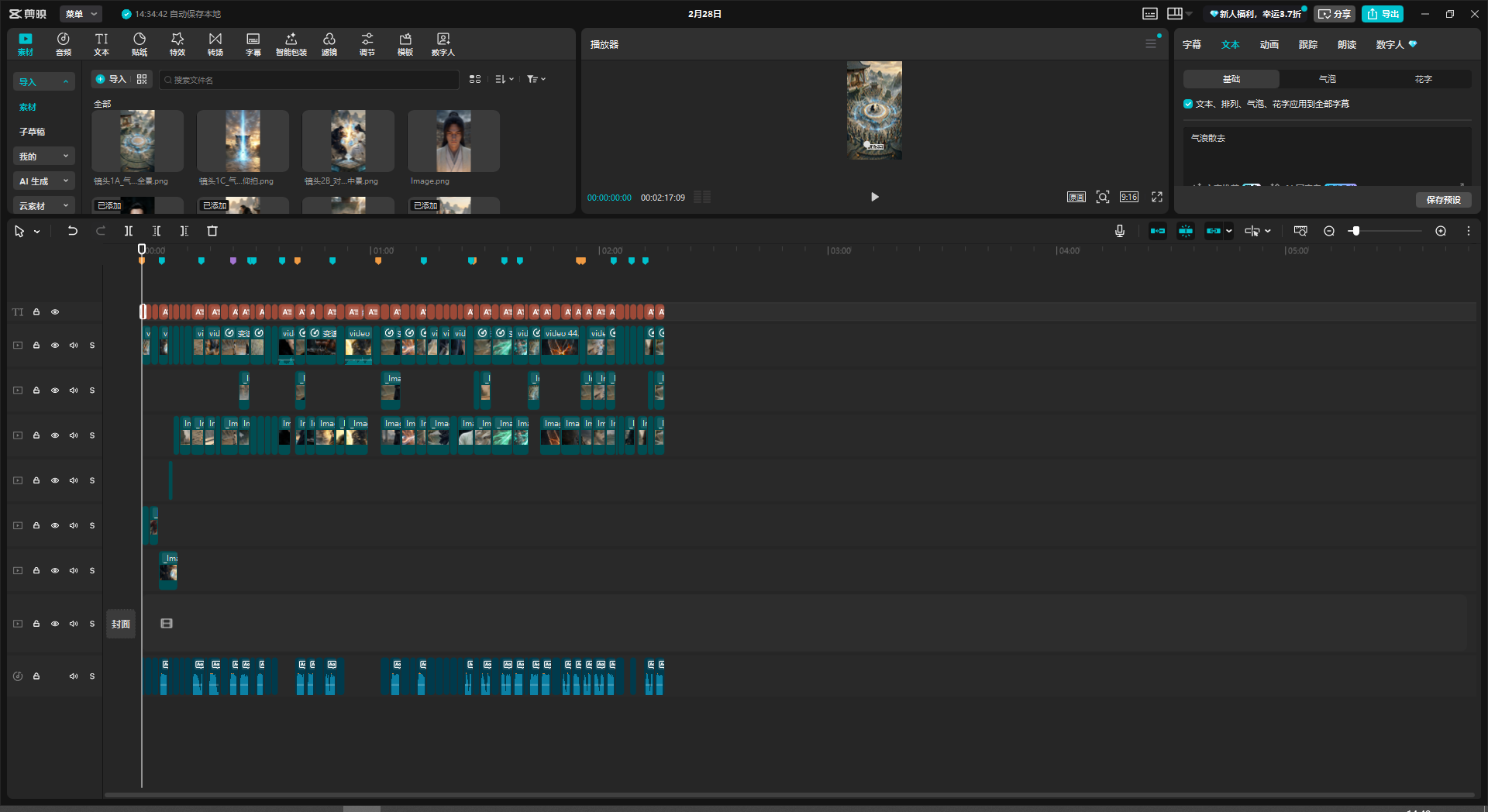Click the undo arrow in timeline toolbar

72,231
